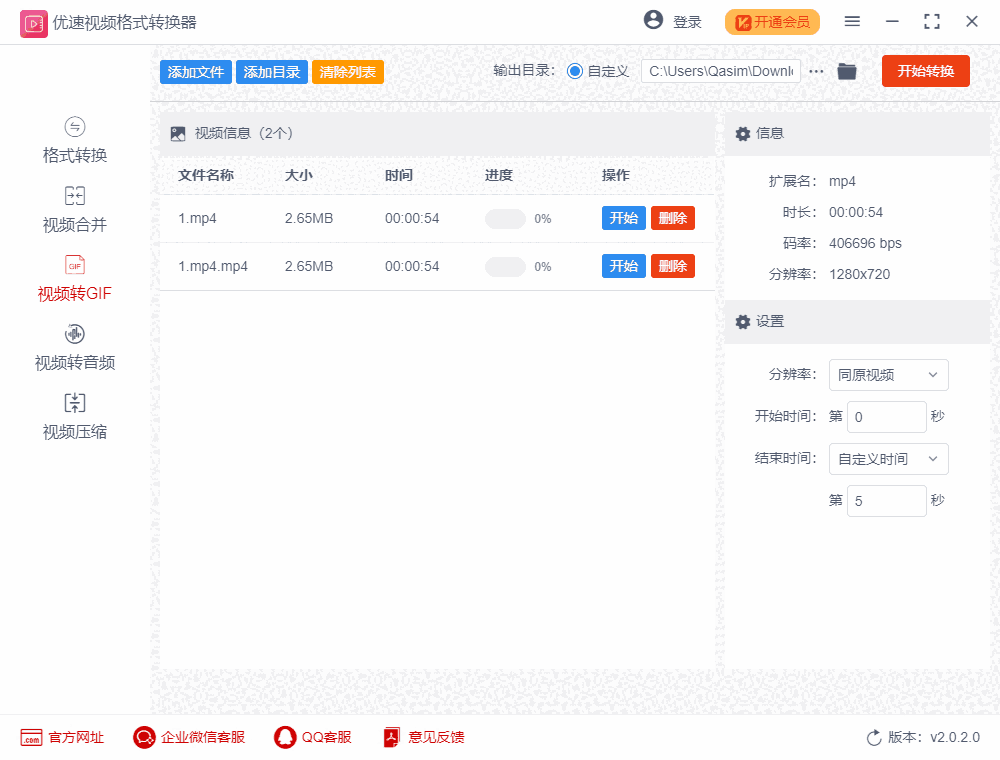Click the 企业微信客服 WeChat support icon

(x=143, y=737)
